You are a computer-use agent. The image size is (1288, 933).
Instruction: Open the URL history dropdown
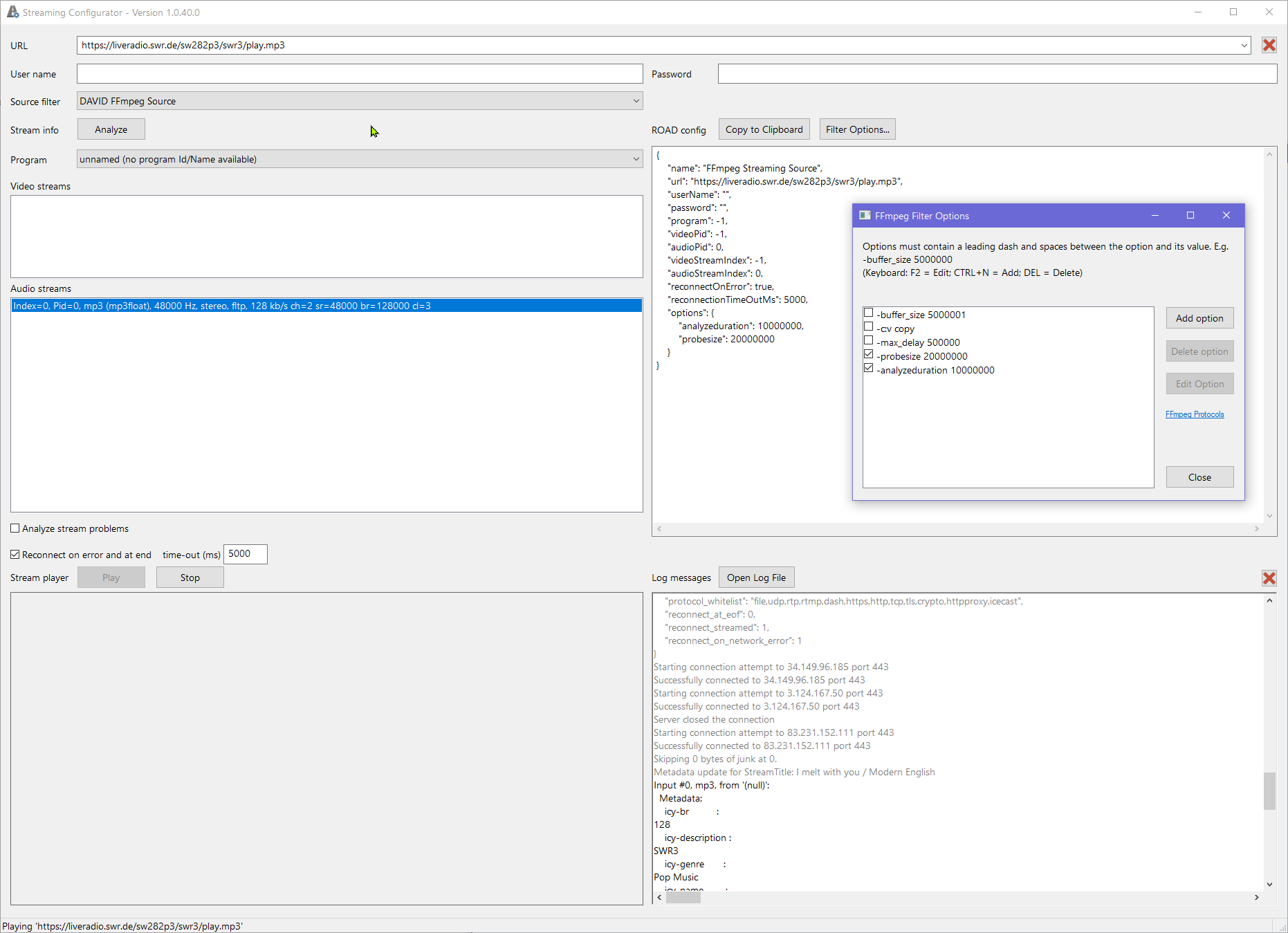pyautogui.click(x=1244, y=46)
